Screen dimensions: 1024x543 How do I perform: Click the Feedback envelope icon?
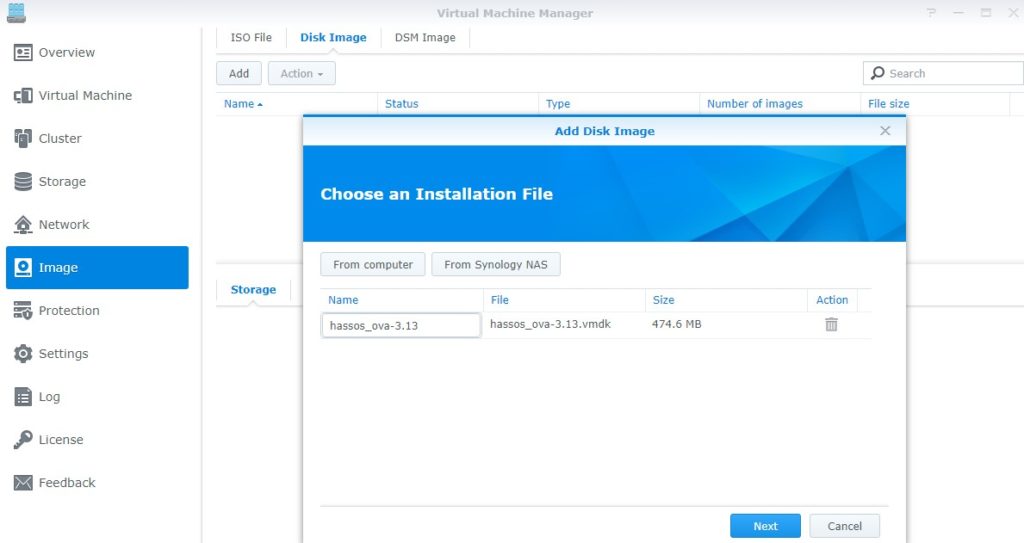click(23, 483)
